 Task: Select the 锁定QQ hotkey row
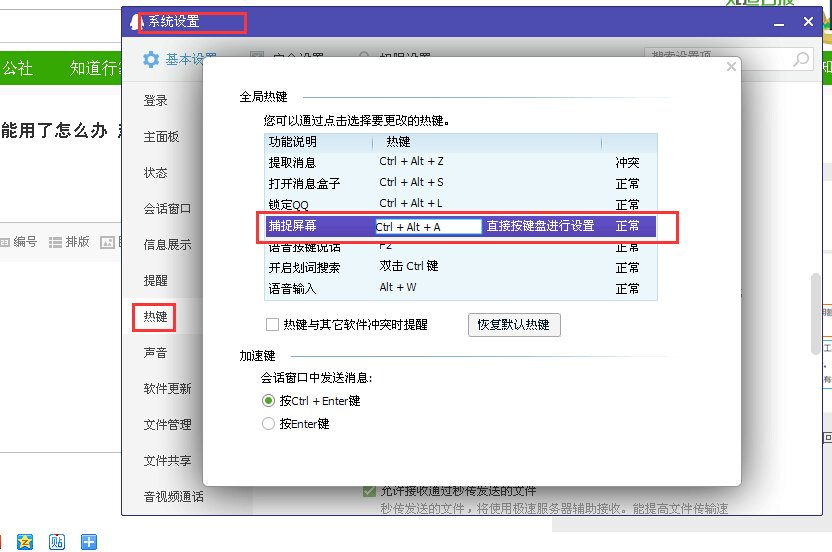[x=461, y=204]
